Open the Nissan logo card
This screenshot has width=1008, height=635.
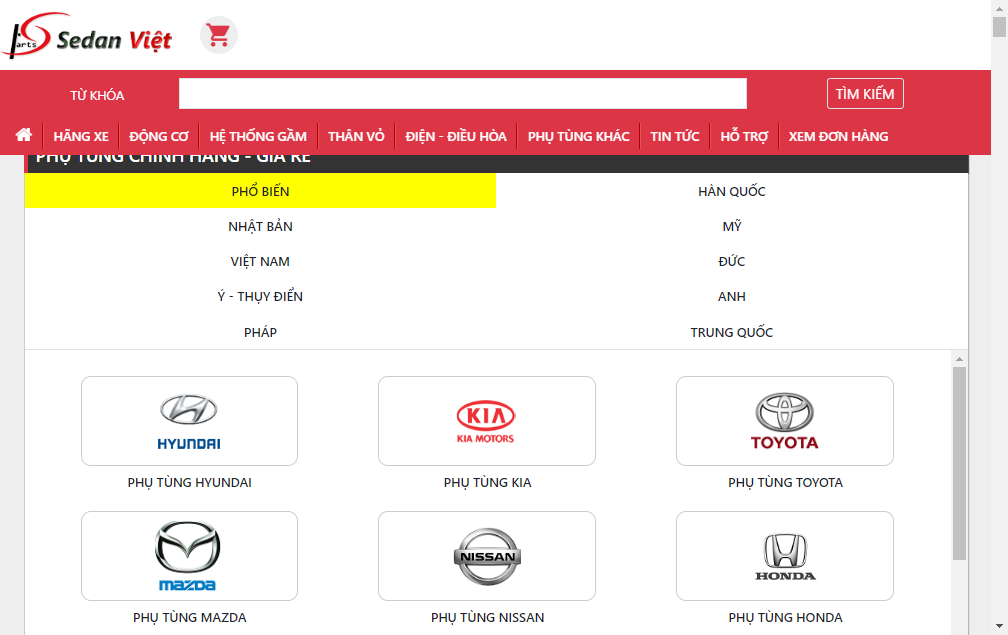point(487,556)
